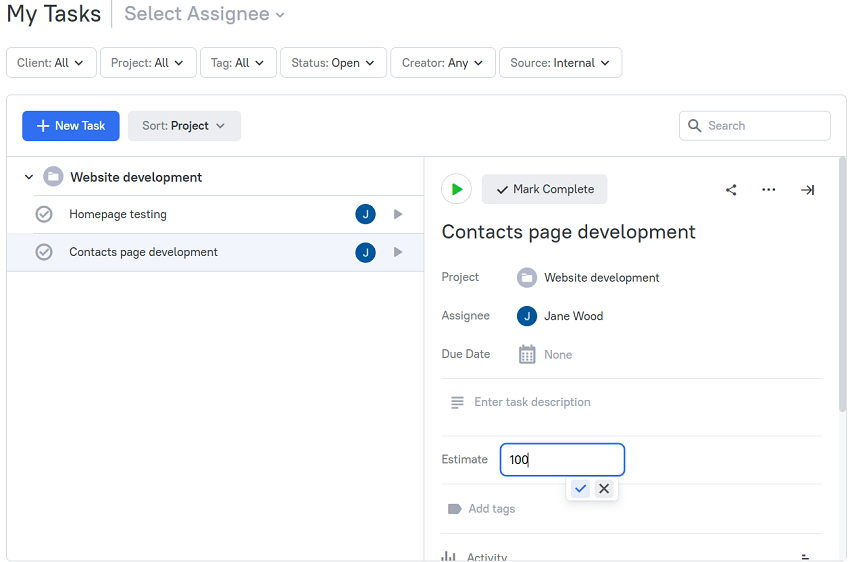Open the three-dots more options menu

pyautogui.click(x=768, y=190)
